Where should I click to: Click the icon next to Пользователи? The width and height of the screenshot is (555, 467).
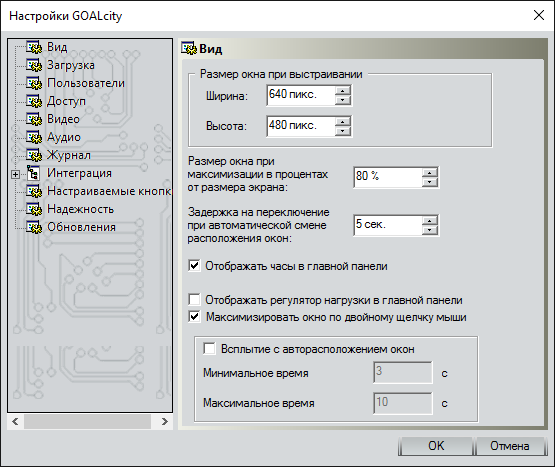click(34, 83)
